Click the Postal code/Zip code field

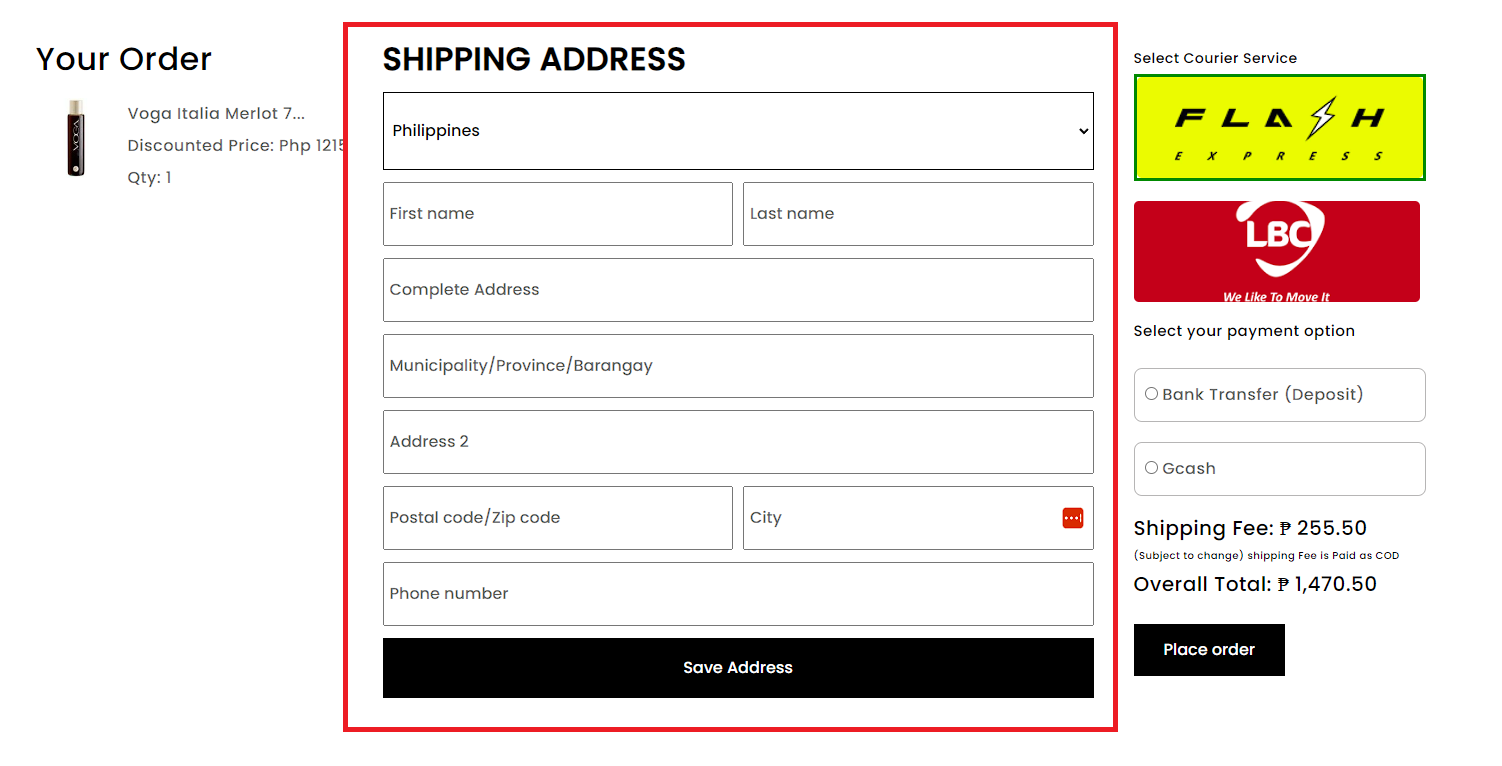[557, 518]
